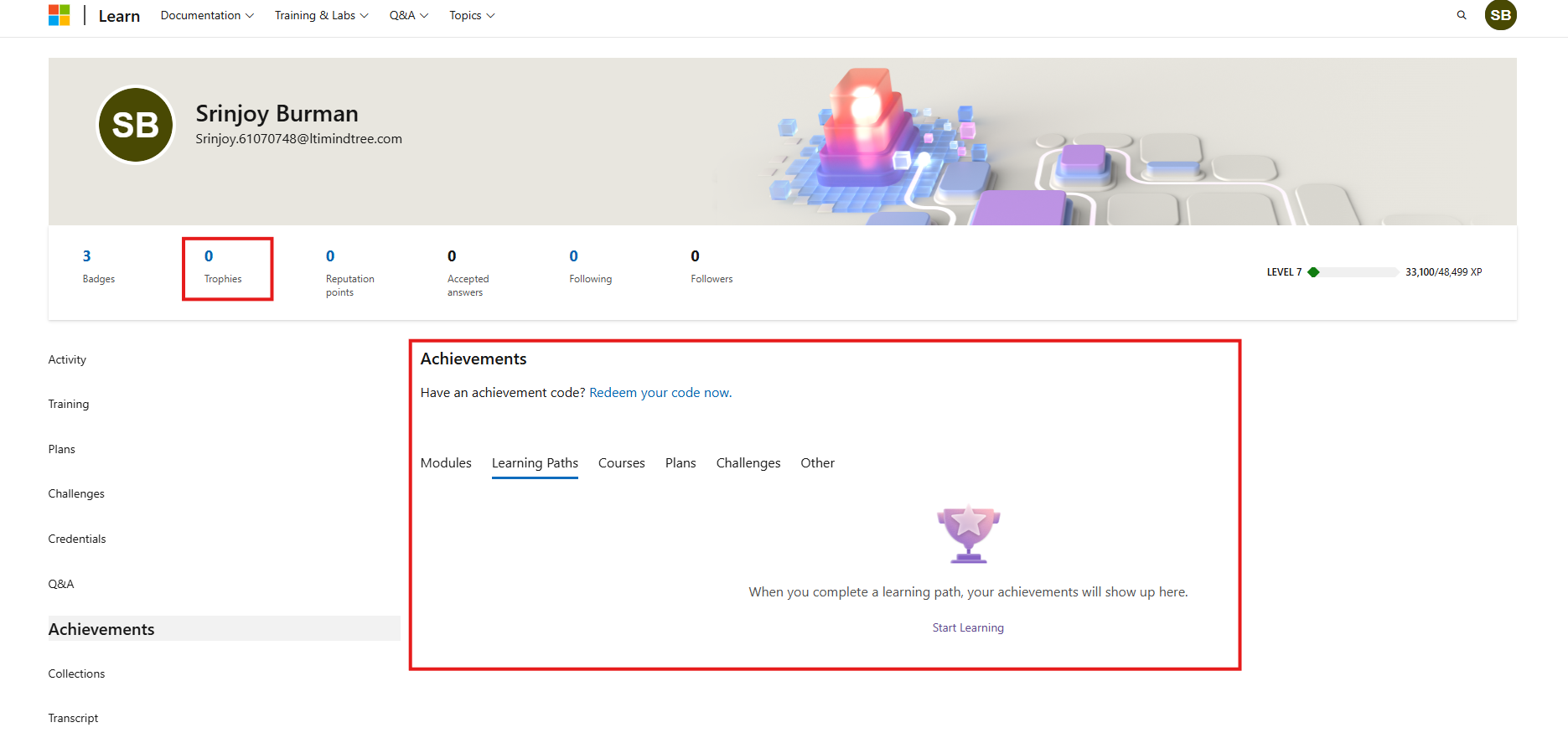Image resolution: width=1568 pixels, height=738 pixels.
Task: Open Transcript in the sidebar
Action: point(73,718)
